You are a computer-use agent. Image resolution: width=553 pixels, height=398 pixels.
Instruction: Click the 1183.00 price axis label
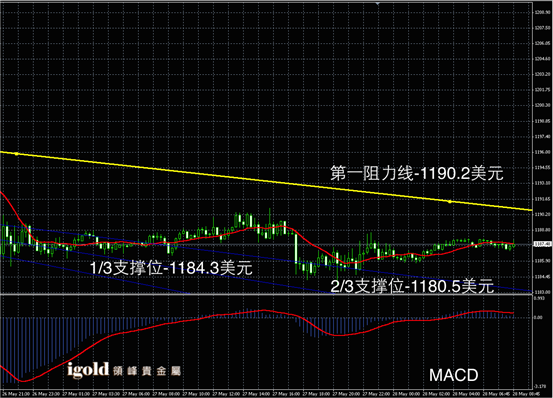click(541, 292)
